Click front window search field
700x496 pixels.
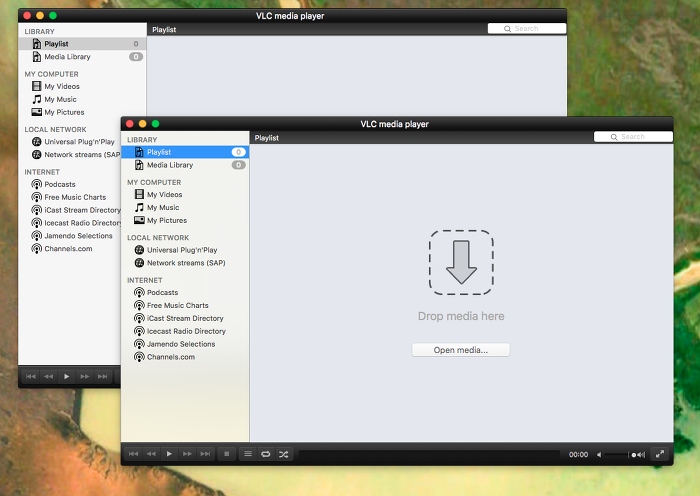coord(633,137)
